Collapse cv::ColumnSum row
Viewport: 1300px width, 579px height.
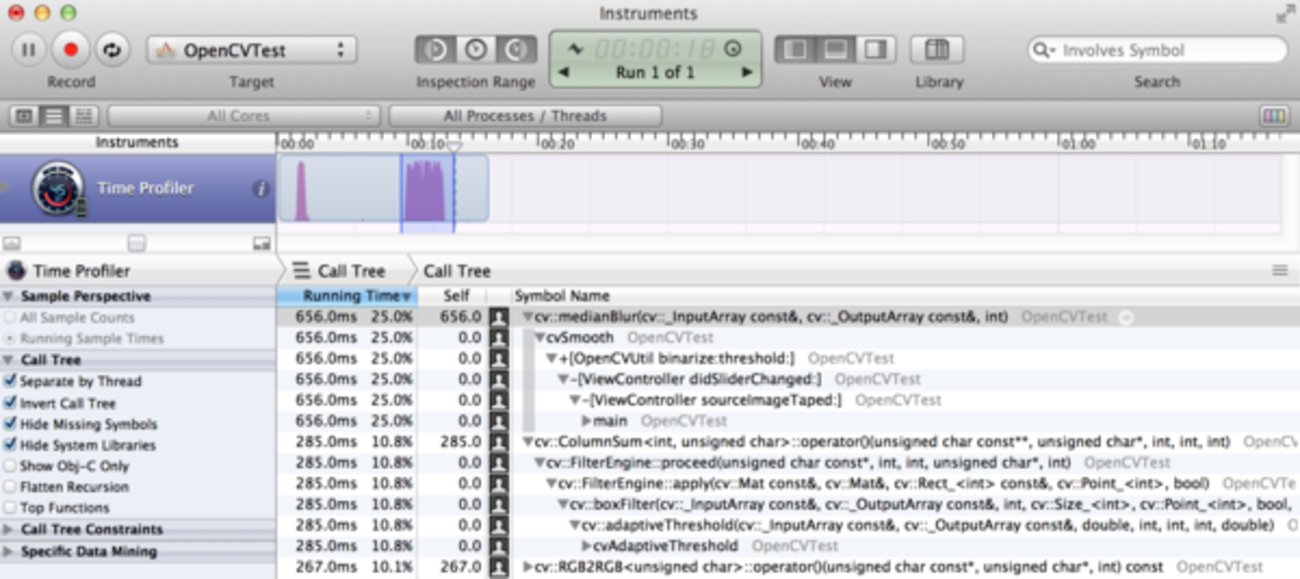coord(528,442)
